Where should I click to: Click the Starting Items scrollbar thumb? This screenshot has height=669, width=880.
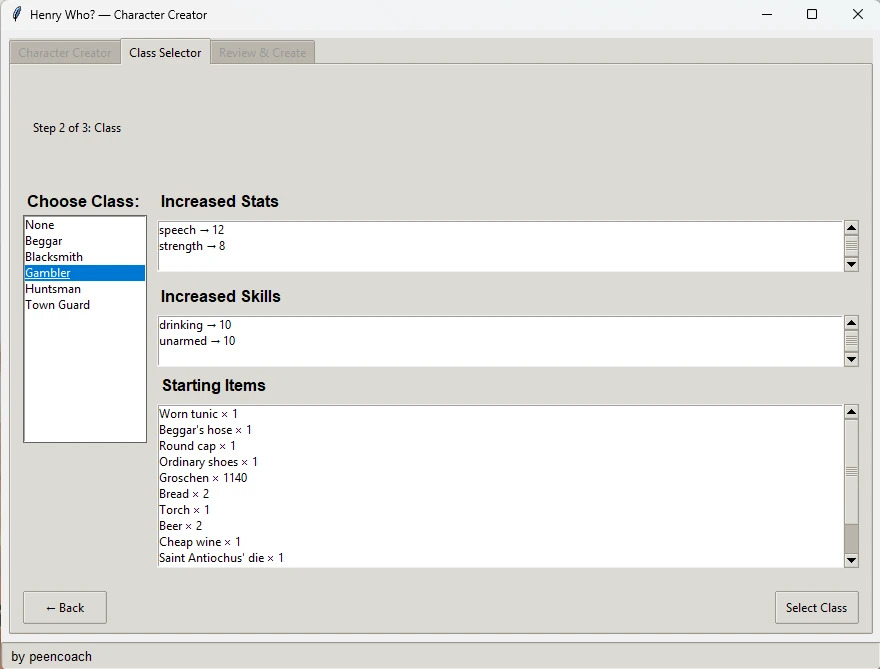point(851,470)
